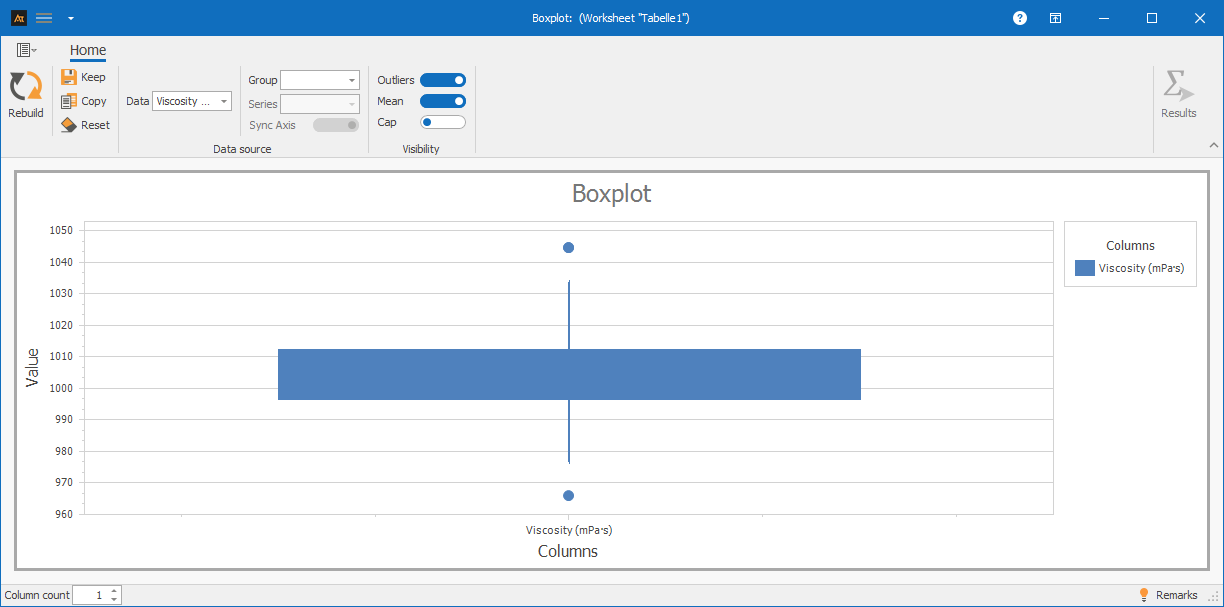Screen dimensions: 1224x607
Task: Click the Keep save icon
Action: [x=69, y=77]
